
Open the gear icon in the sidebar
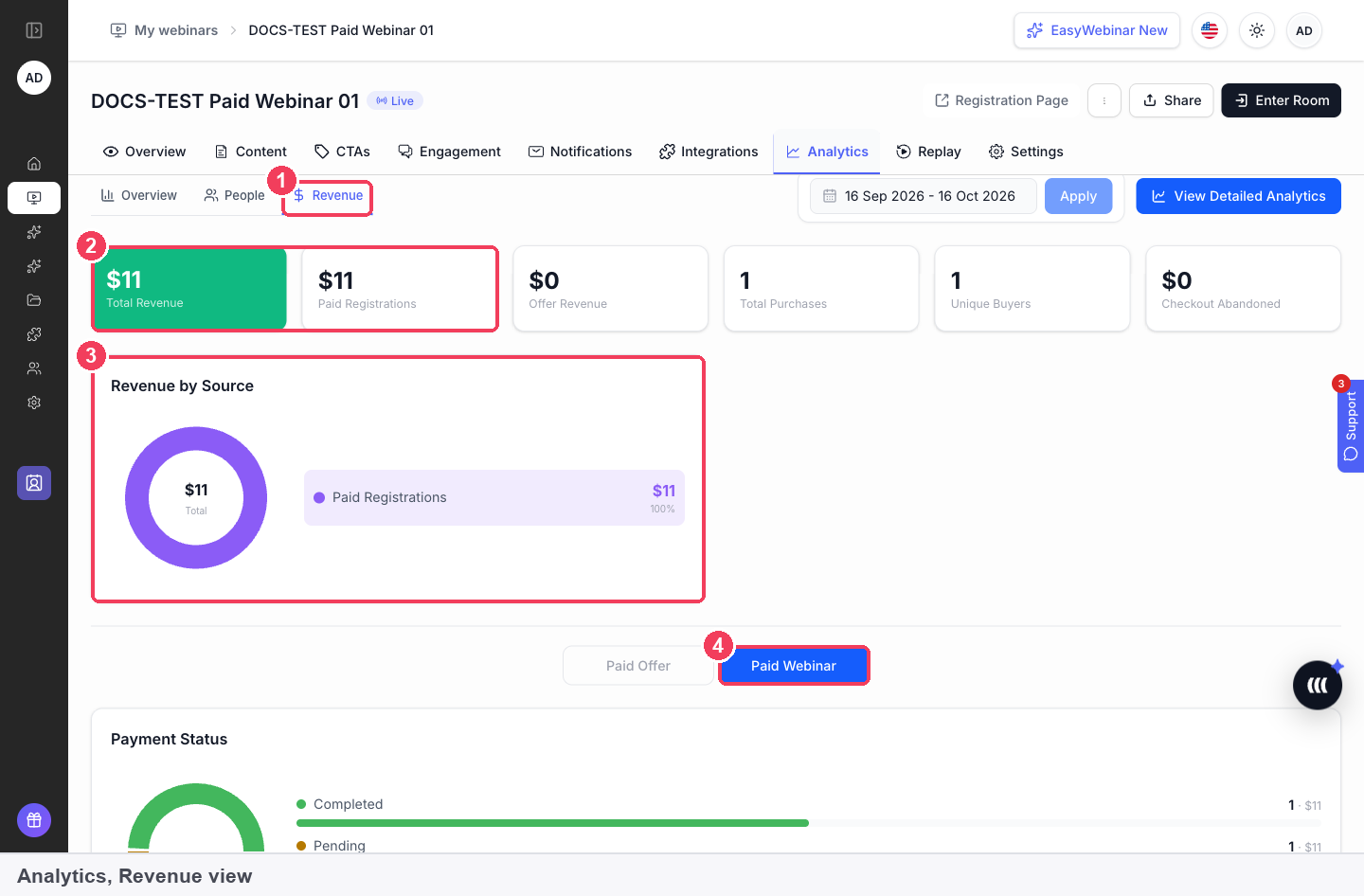point(34,403)
